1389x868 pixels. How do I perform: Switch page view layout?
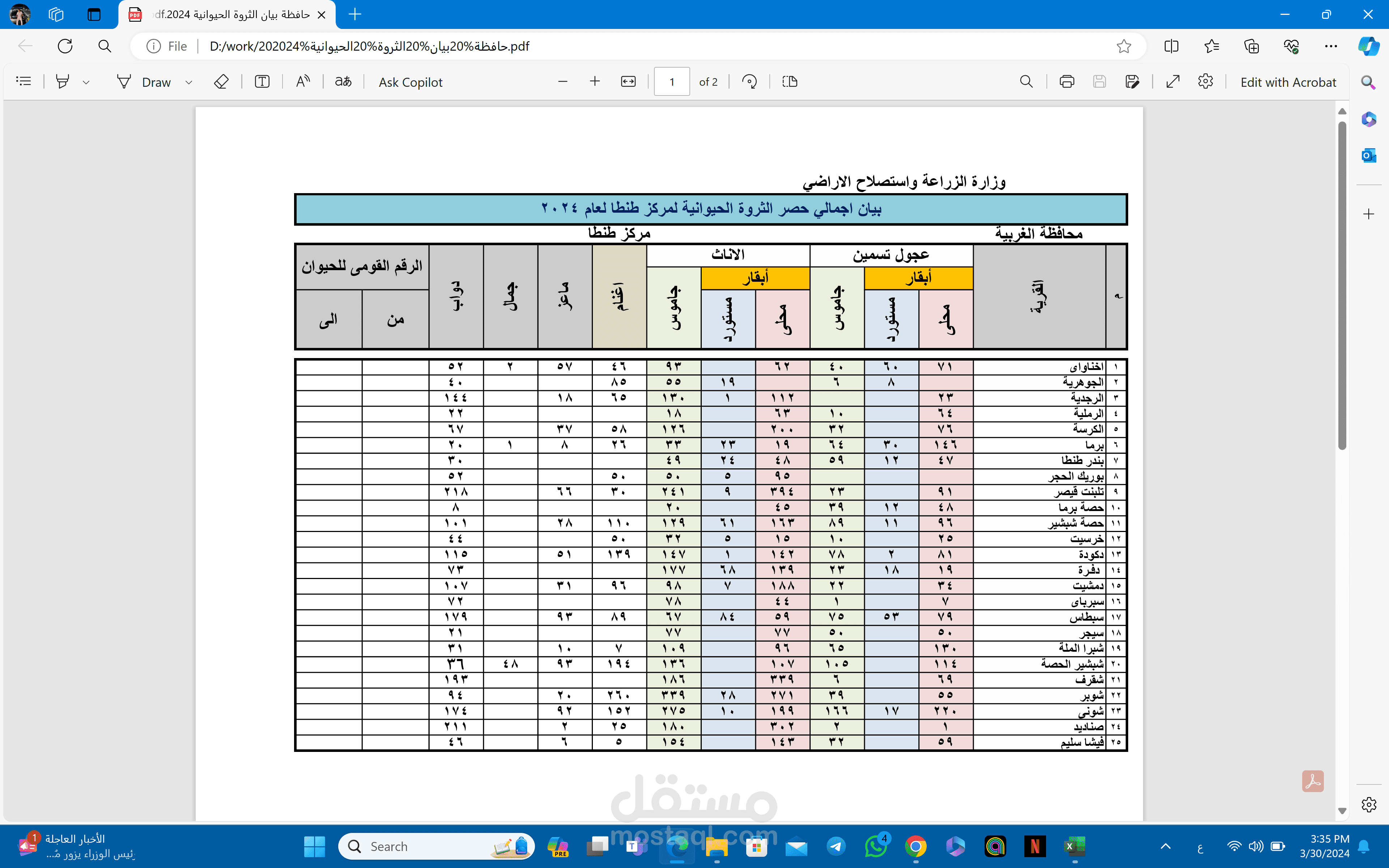(790, 81)
